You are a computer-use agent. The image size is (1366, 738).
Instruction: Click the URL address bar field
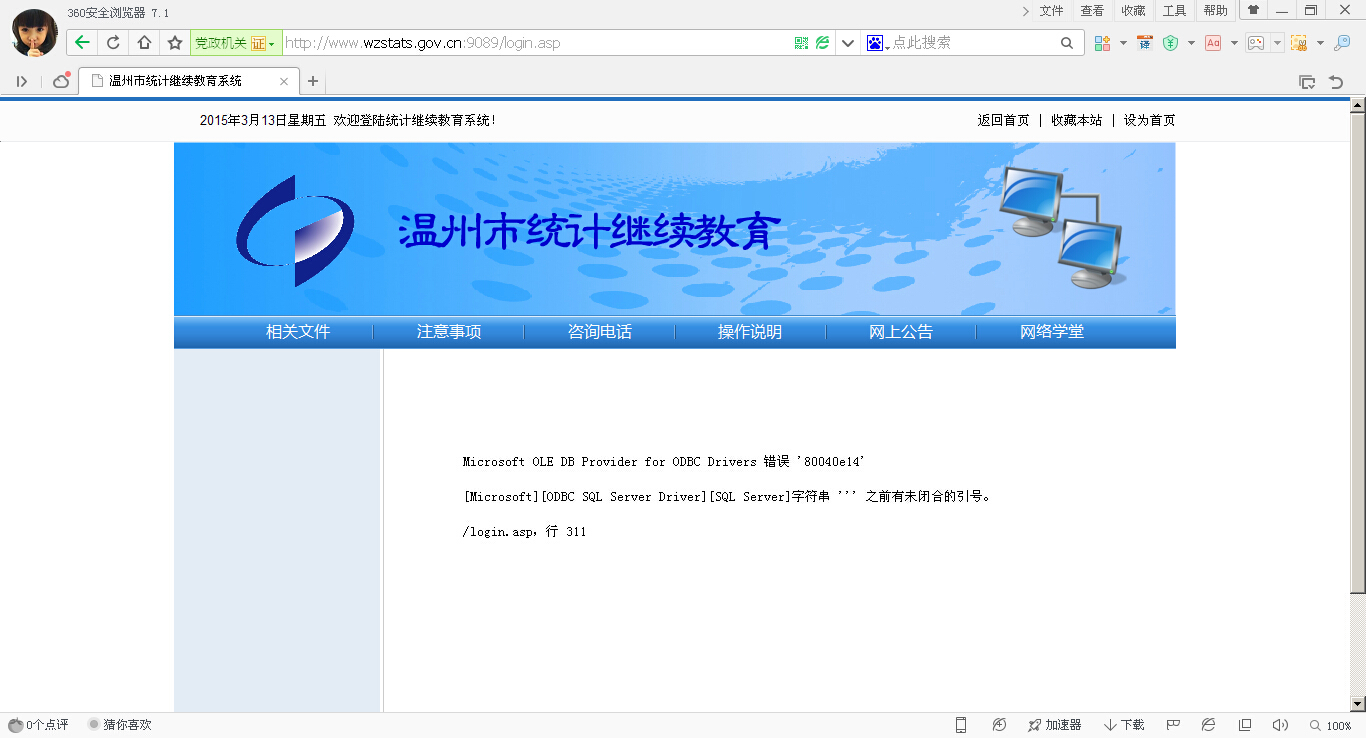point(537,43)
